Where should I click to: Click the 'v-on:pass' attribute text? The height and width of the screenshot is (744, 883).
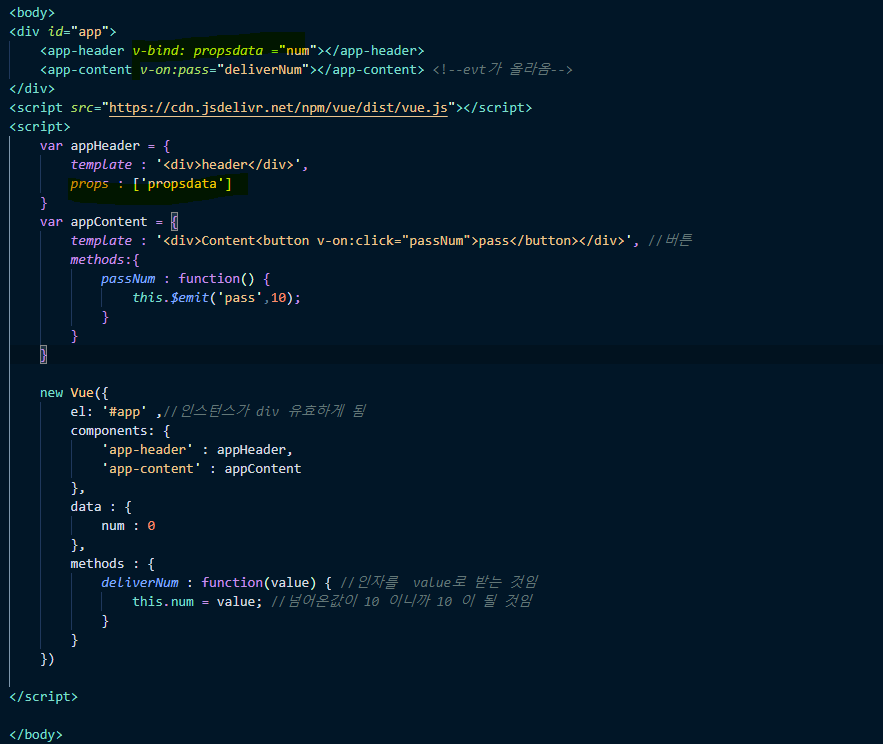(175, 70)
